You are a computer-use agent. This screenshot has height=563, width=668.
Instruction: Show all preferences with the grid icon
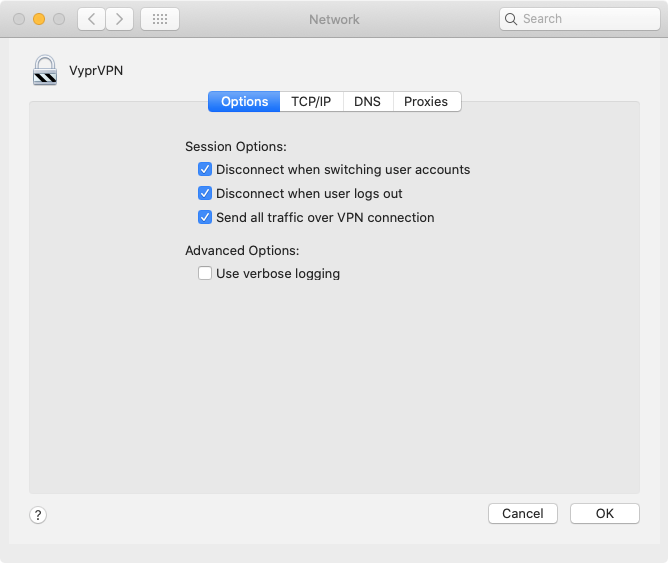click(160, 19)
